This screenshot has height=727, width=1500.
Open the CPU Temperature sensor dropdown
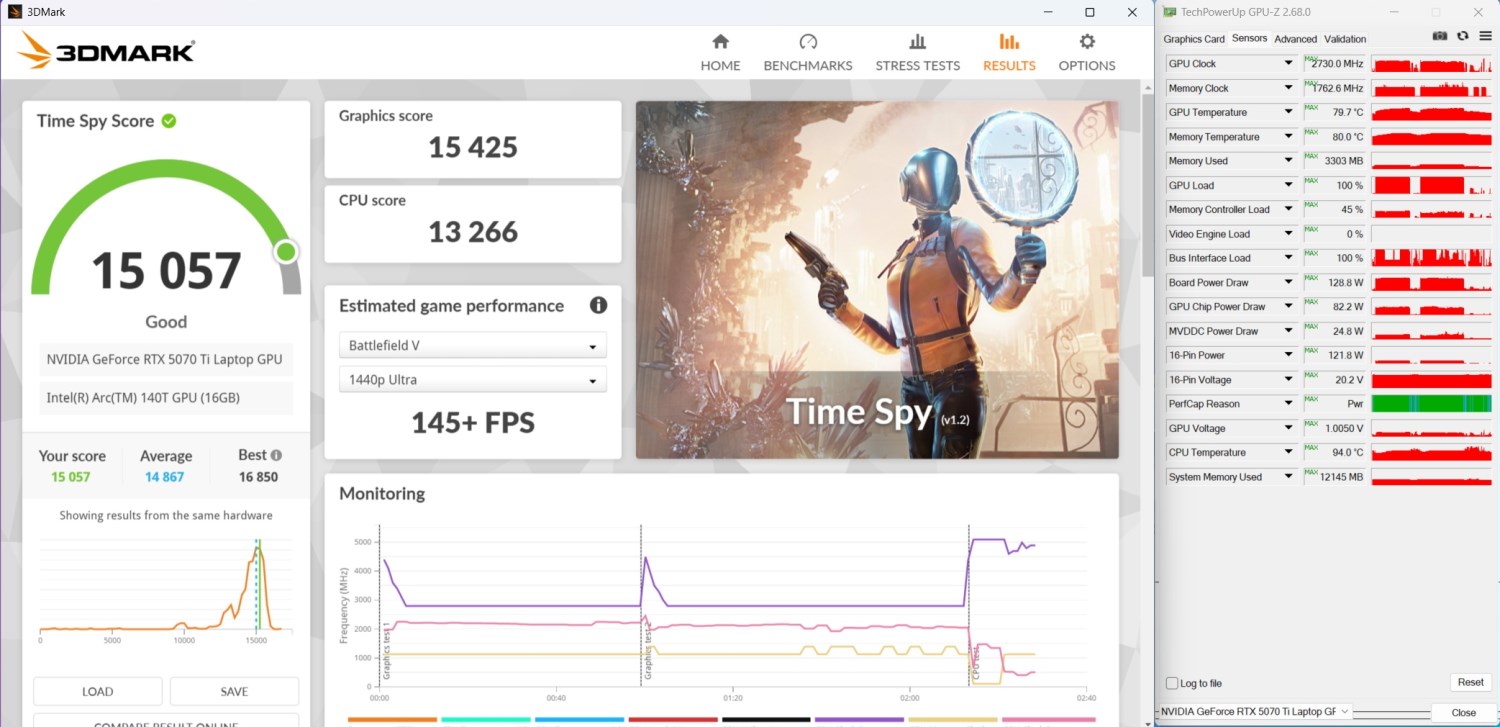[x=1289, y=453]
